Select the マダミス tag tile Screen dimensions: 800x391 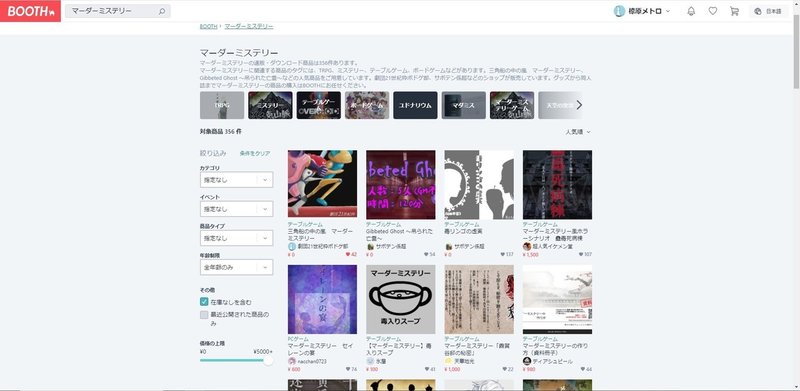tap(463, 105)
